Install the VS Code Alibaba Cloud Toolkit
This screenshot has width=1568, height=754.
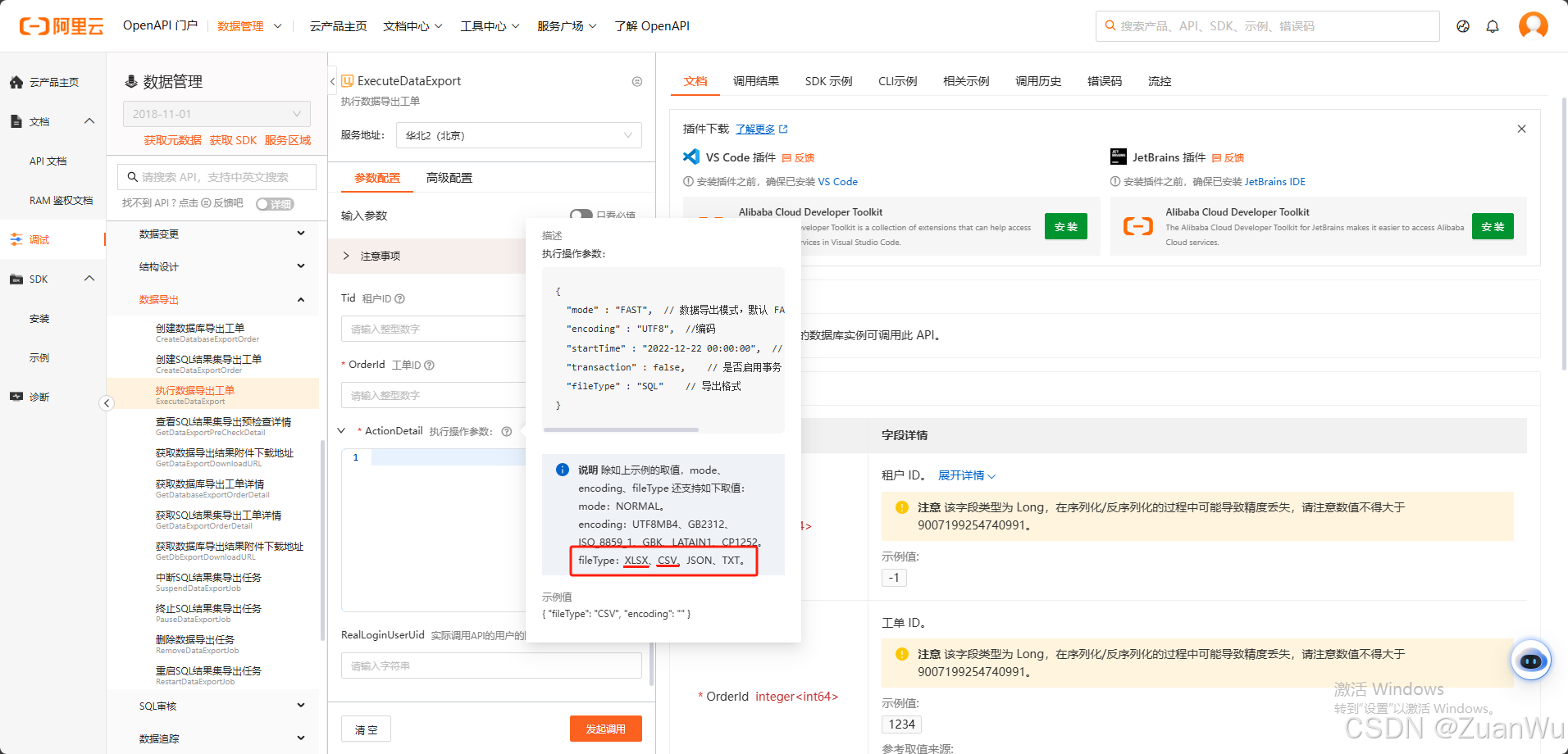tap(1066, 226)
